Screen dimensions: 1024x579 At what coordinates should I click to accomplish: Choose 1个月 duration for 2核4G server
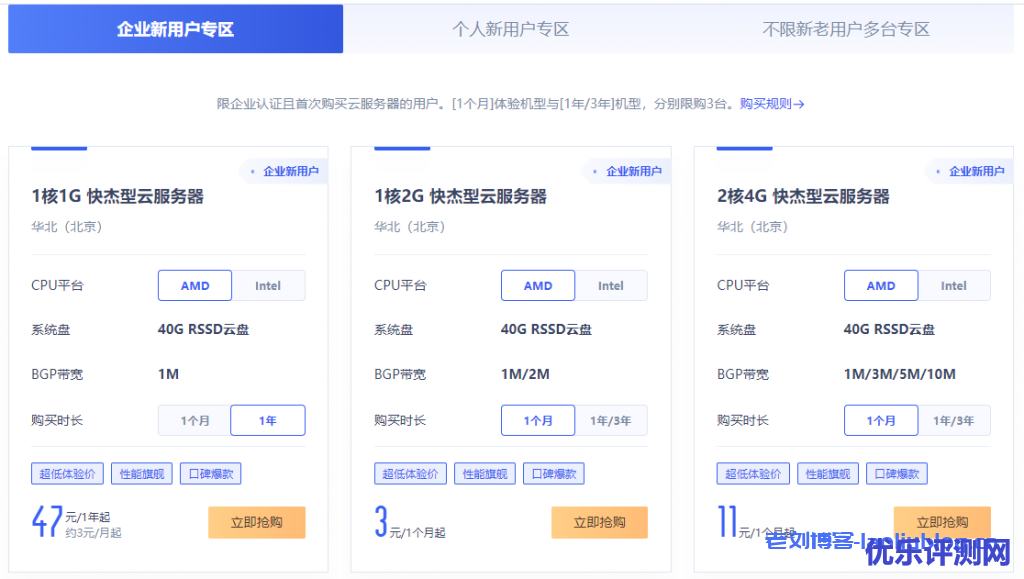881,421
